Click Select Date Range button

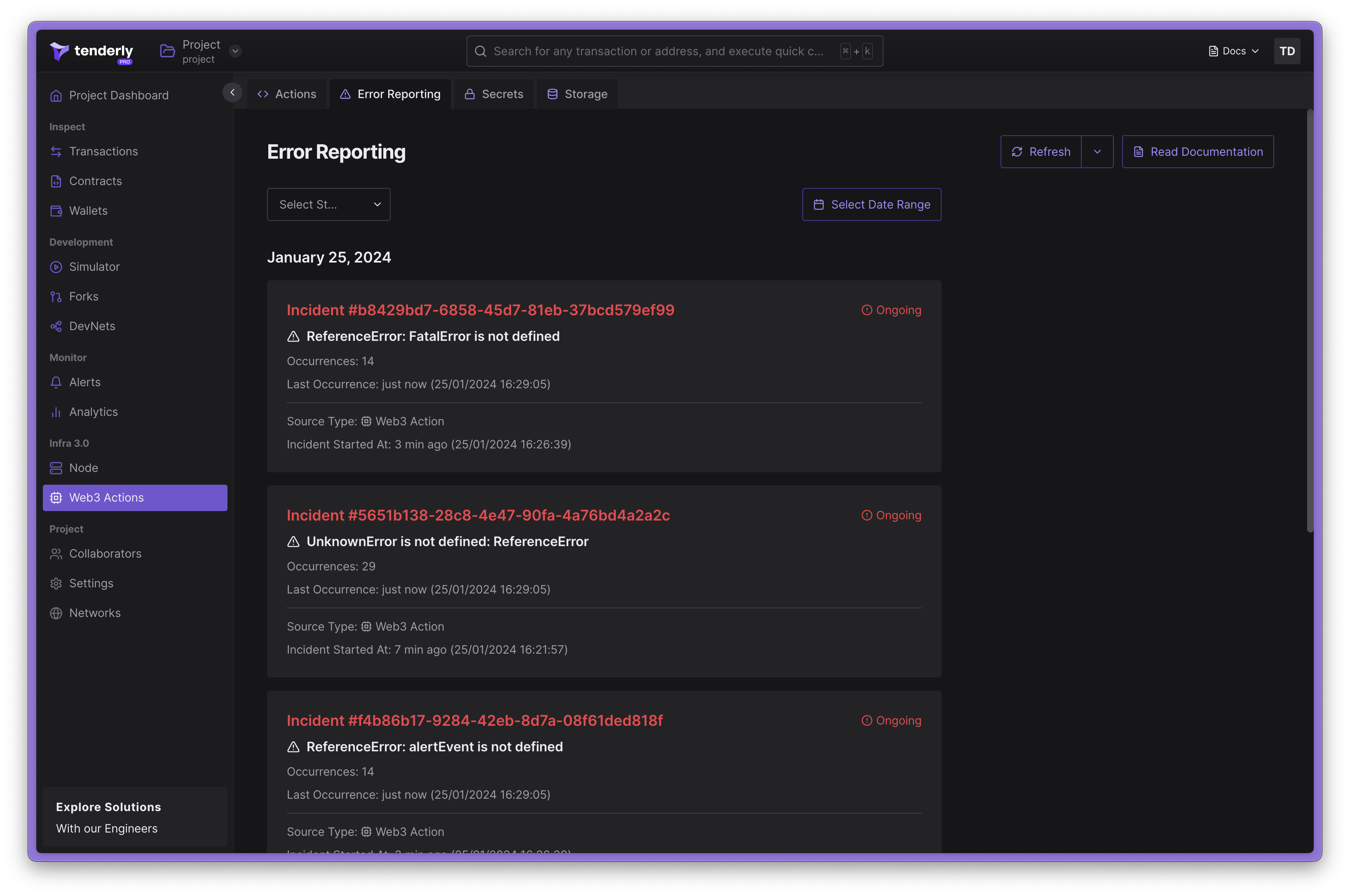coord(872,204)
